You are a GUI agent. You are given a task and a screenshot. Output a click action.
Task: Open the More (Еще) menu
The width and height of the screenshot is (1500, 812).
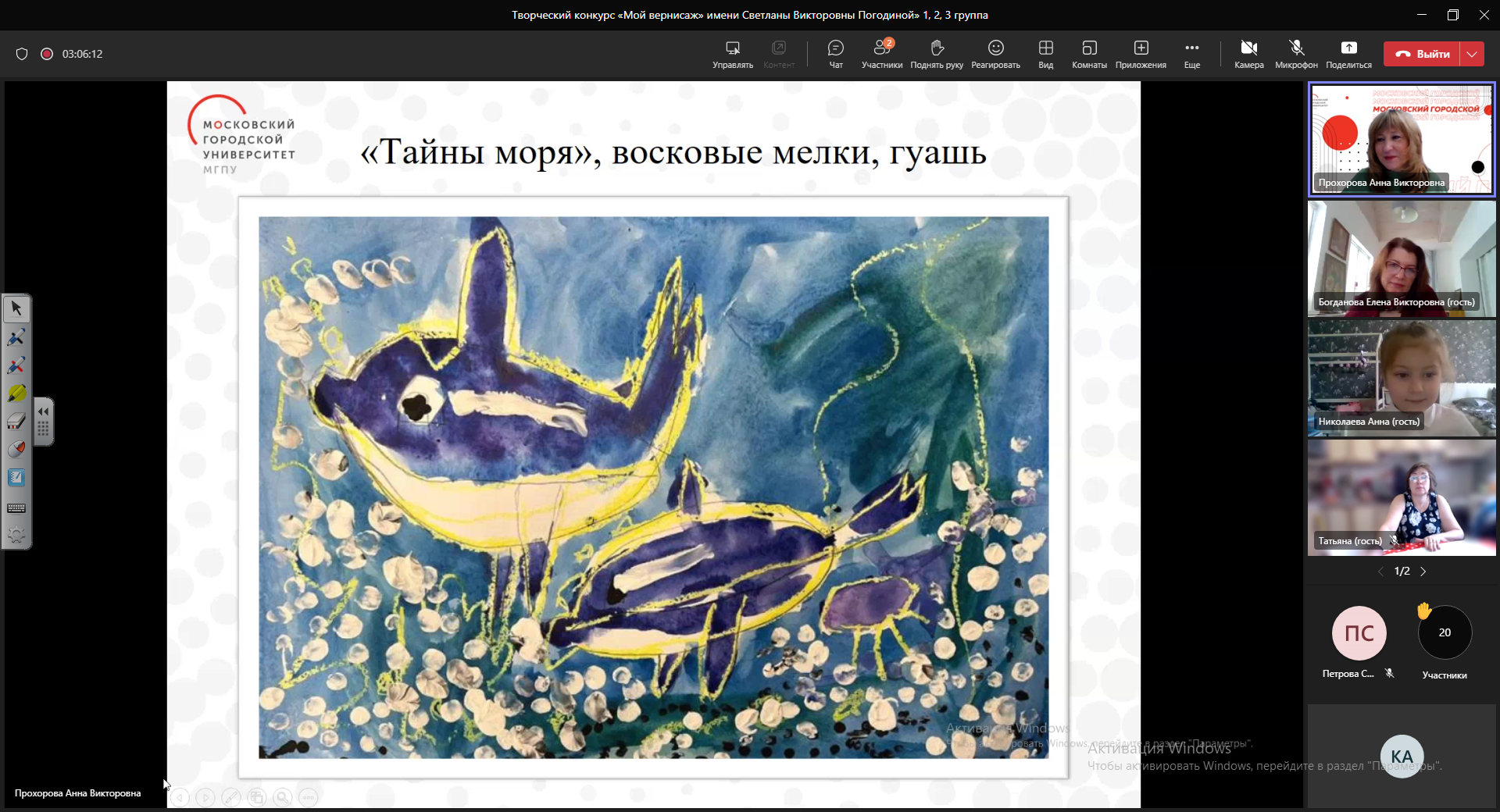point(1191,54)
